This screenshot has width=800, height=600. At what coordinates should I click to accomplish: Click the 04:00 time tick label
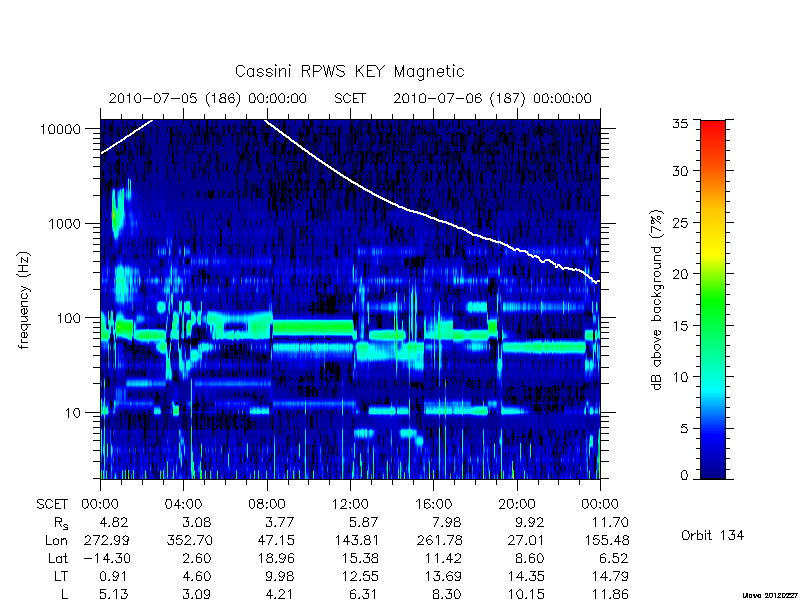[183, 505]
